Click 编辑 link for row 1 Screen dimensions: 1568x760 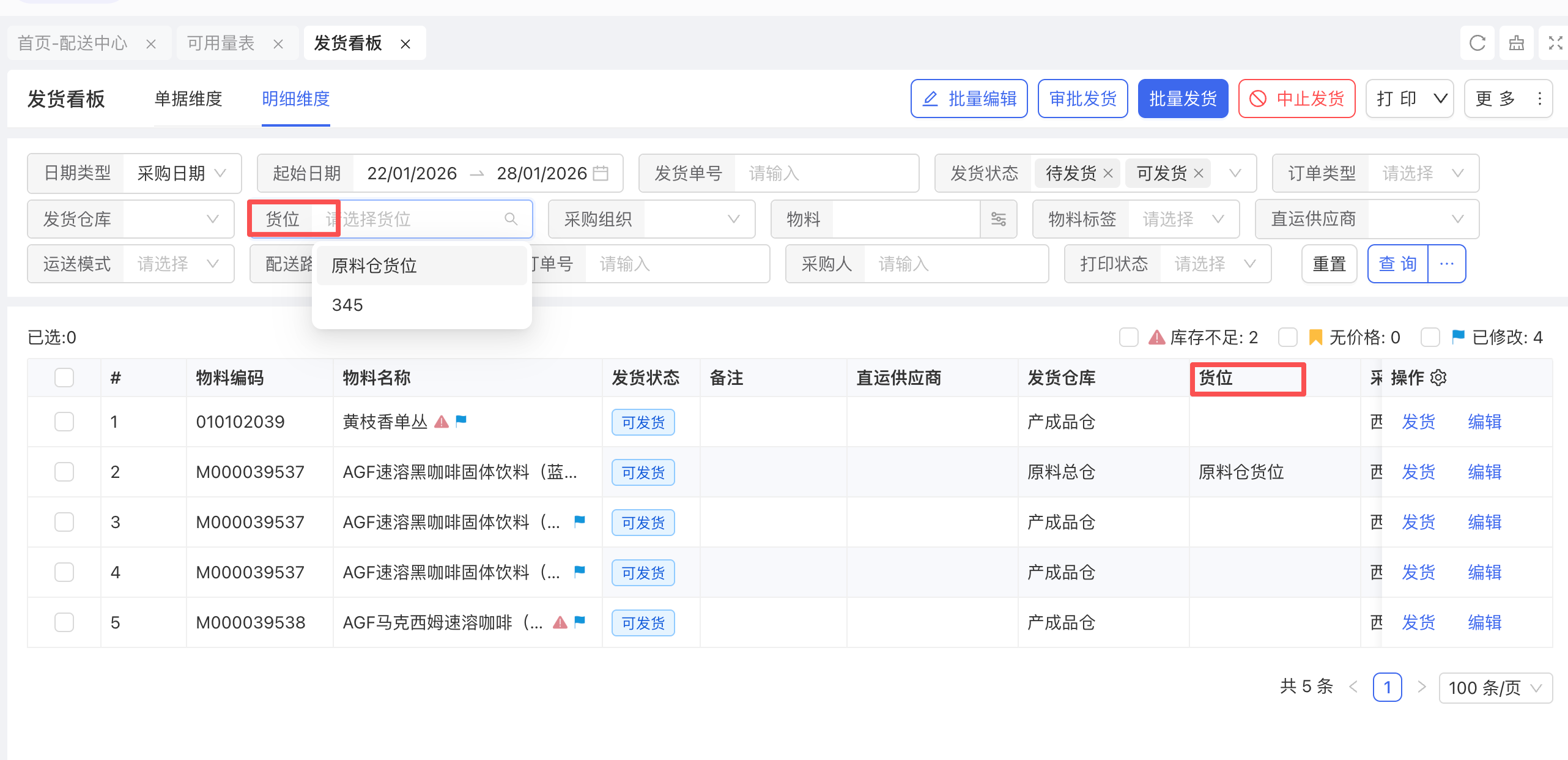point(1484,422)
